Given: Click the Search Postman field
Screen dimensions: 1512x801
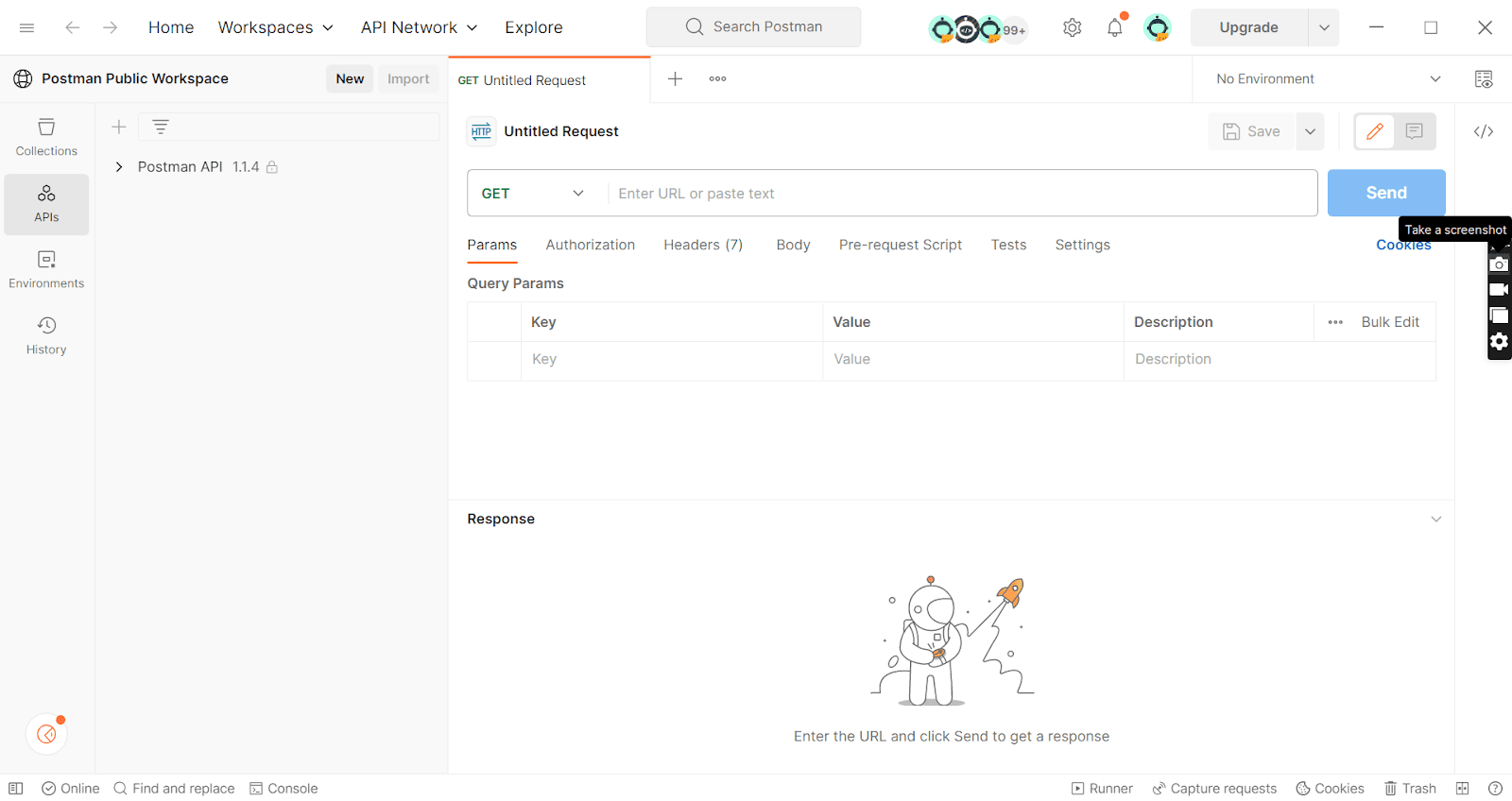Looking at the screenshot, I should [x=753, y=27].
